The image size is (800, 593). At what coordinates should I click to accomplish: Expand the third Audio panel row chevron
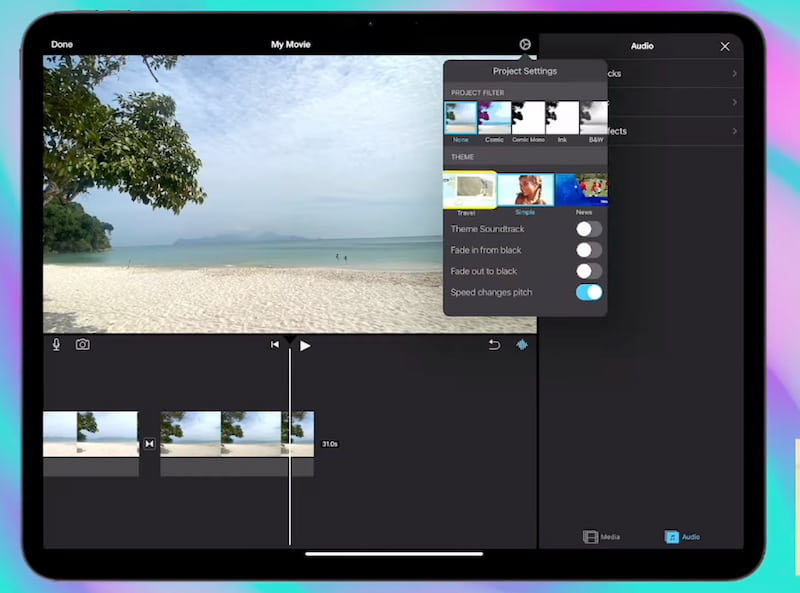[x=734, y=131]
